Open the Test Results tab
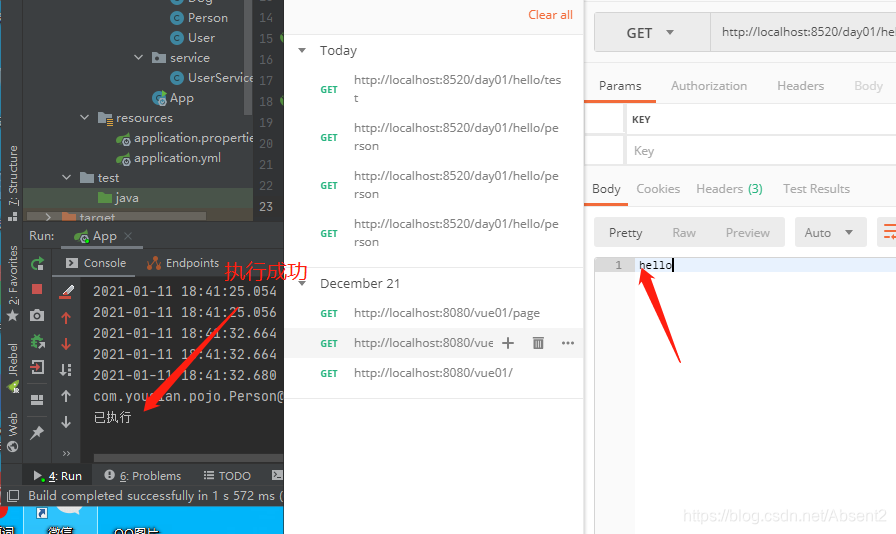 click(x=816, y=189)
